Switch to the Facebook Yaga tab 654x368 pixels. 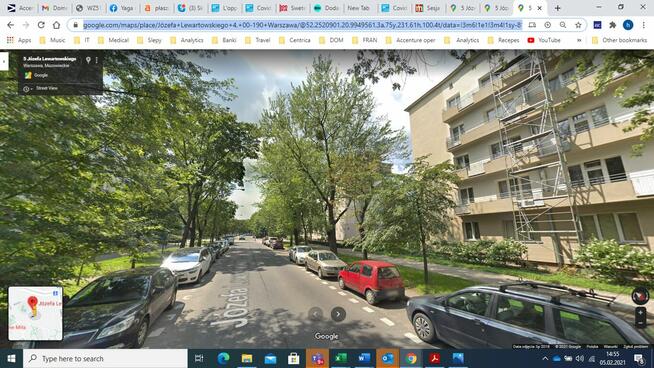(x=122, y=8)
